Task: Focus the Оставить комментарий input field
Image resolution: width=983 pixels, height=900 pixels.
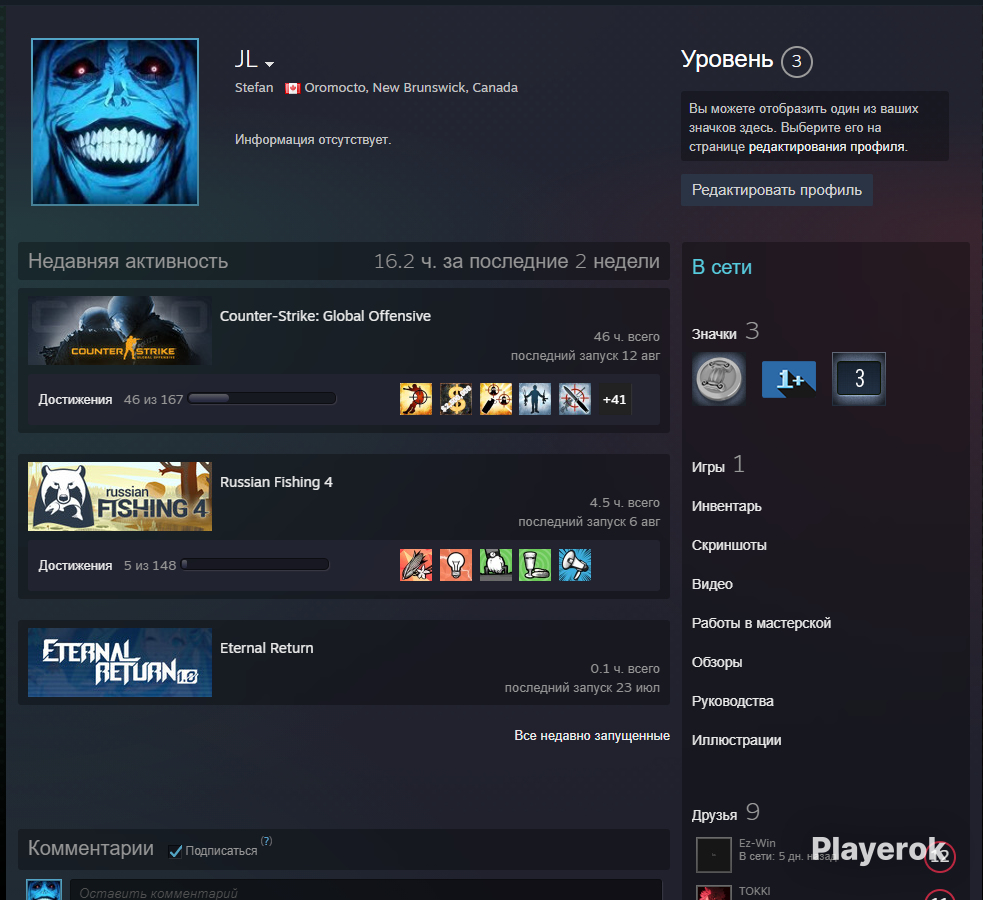Action: point(366,892)
